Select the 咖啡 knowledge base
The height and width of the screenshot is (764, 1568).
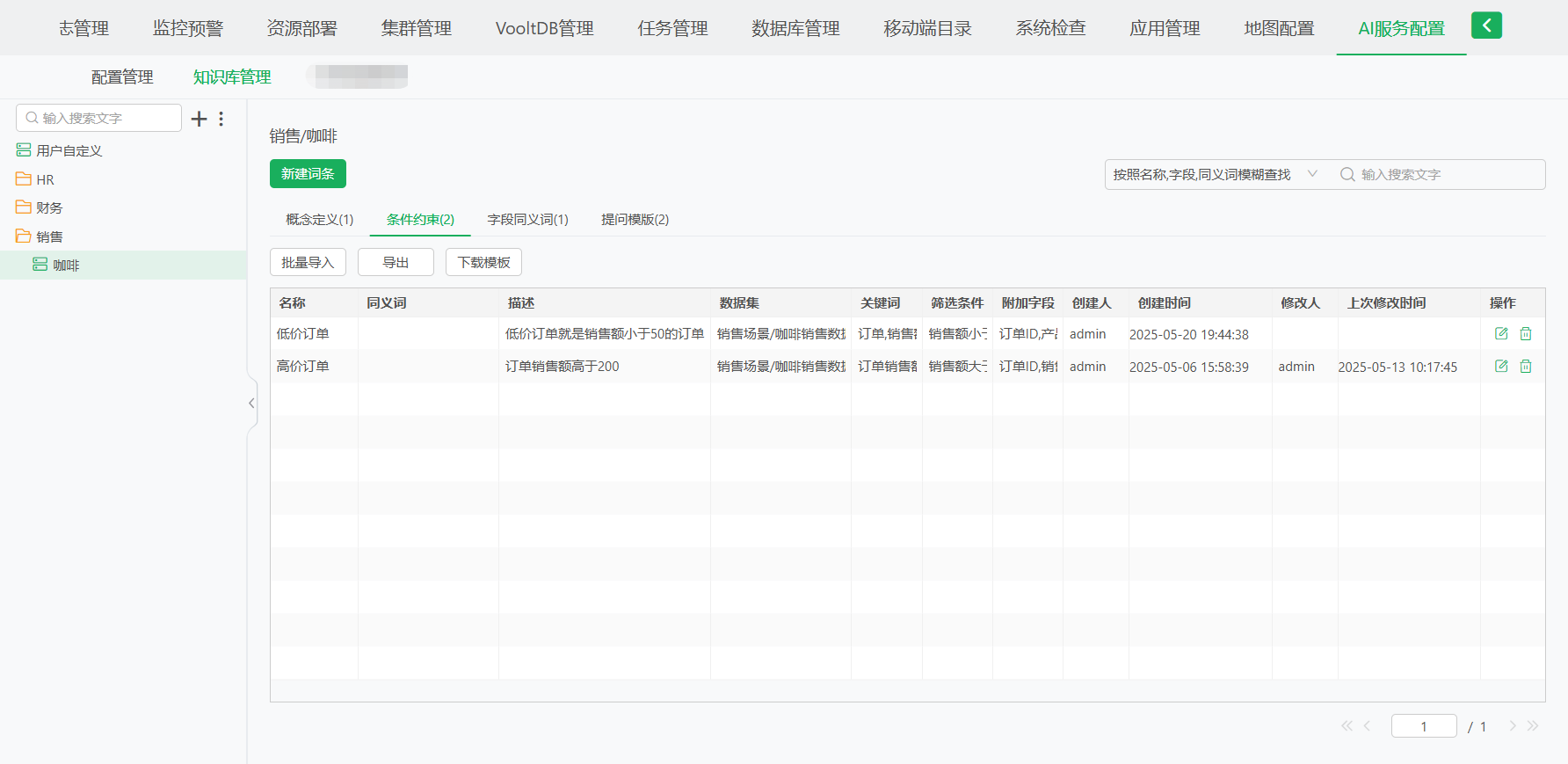click(x=123, y=265)
